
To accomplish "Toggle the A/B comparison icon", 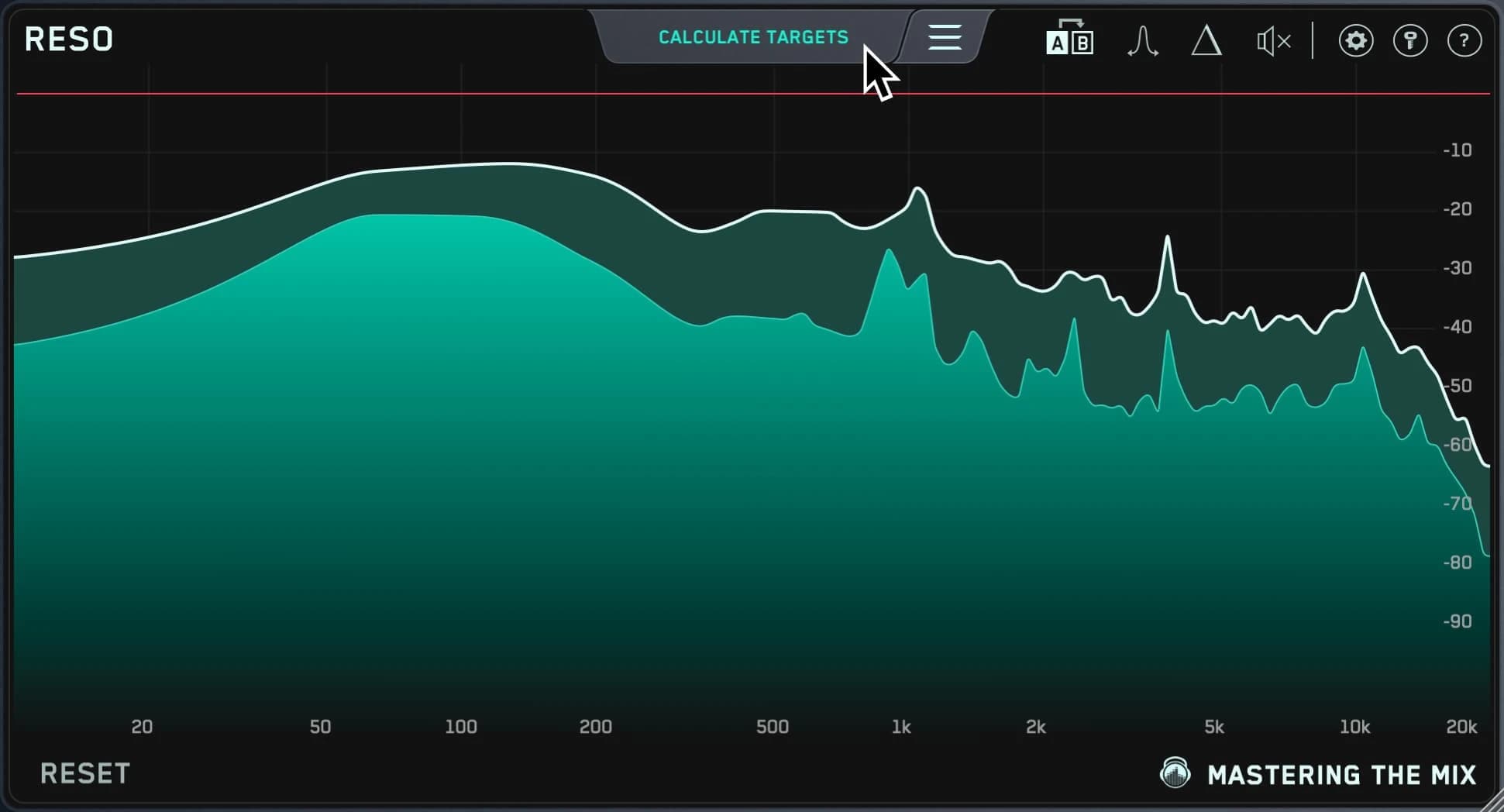I will pos(1069,38).
